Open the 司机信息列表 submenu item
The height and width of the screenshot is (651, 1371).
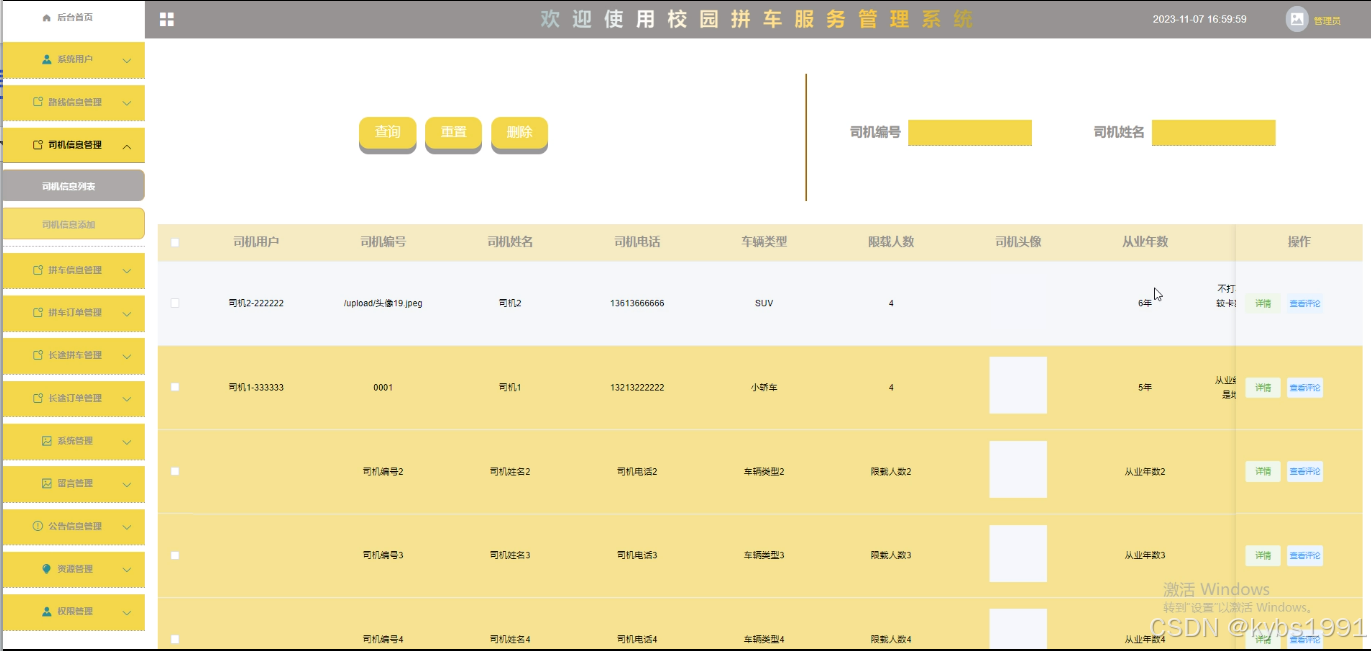tap(72, 185)
